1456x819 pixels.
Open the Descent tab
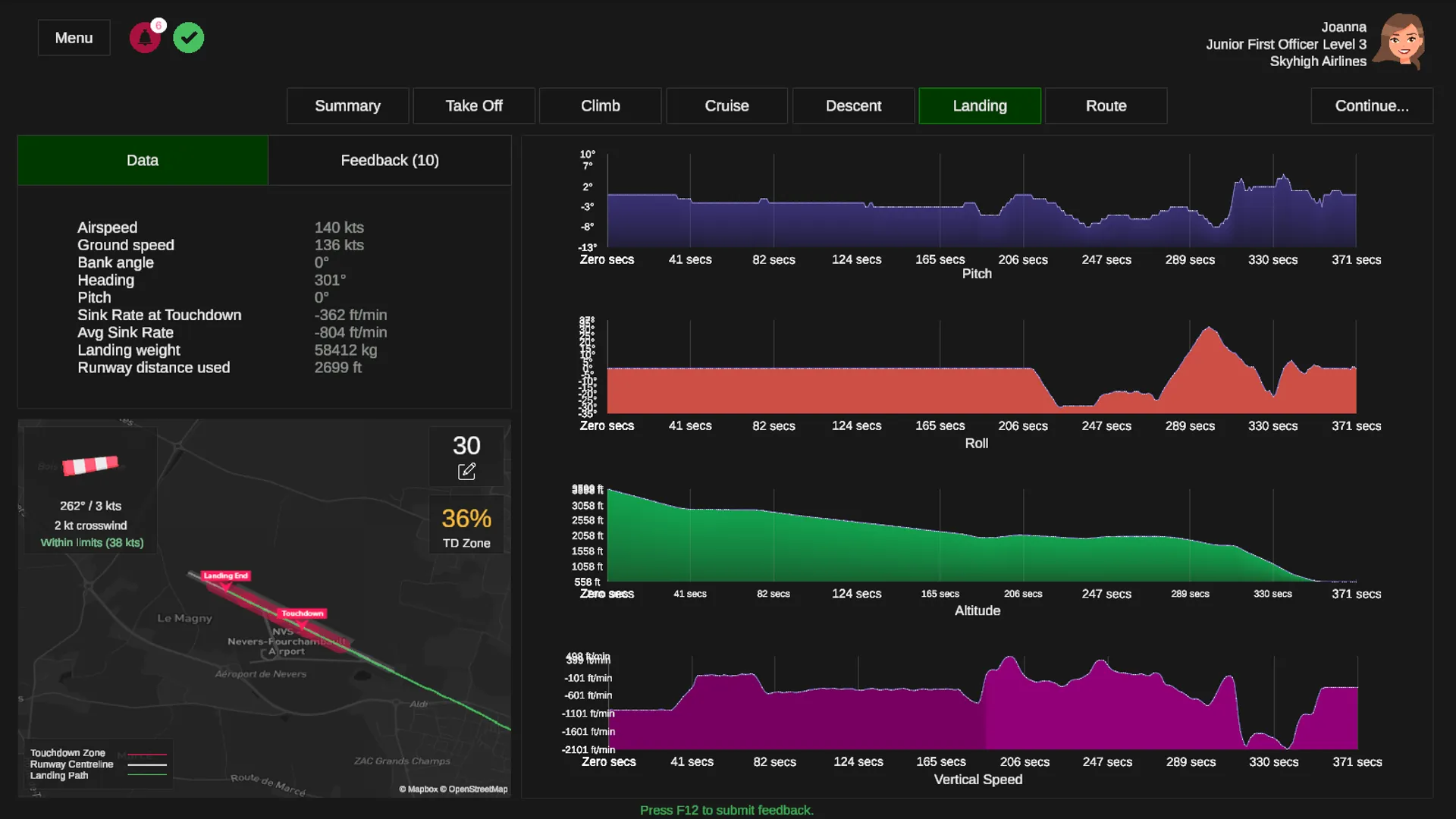point(853,106)
